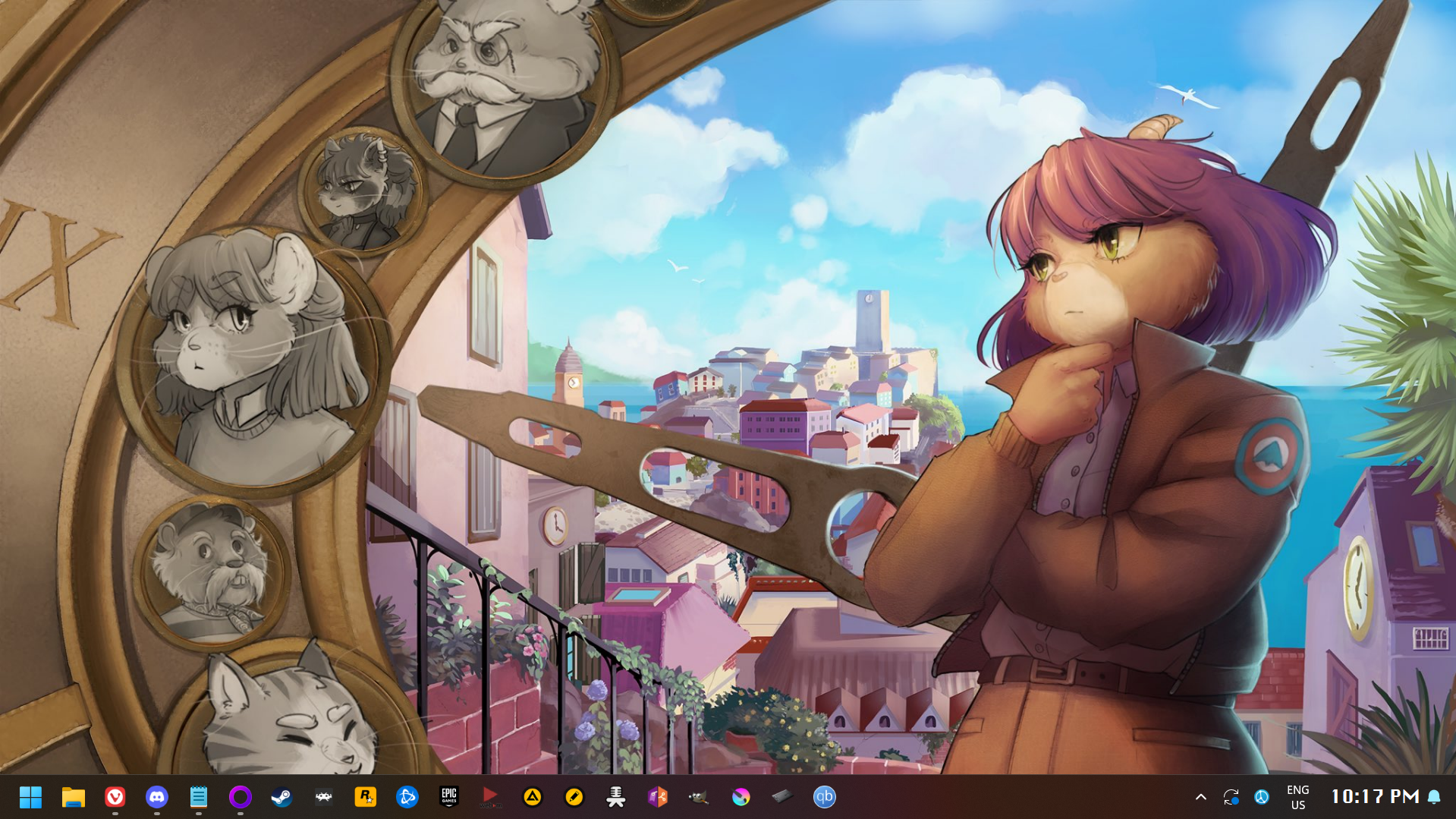Open the sync status tray icon
The height and width of the screenshot is (819, 1456).
click(1231, 797)
